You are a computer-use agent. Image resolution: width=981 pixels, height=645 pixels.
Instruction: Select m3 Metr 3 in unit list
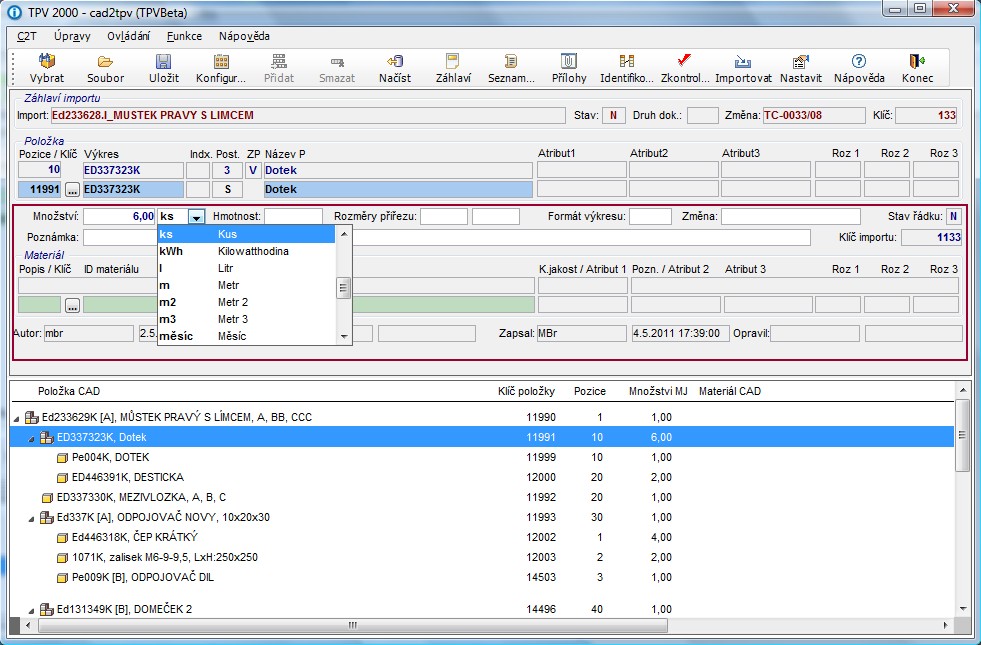pos(247,319)
